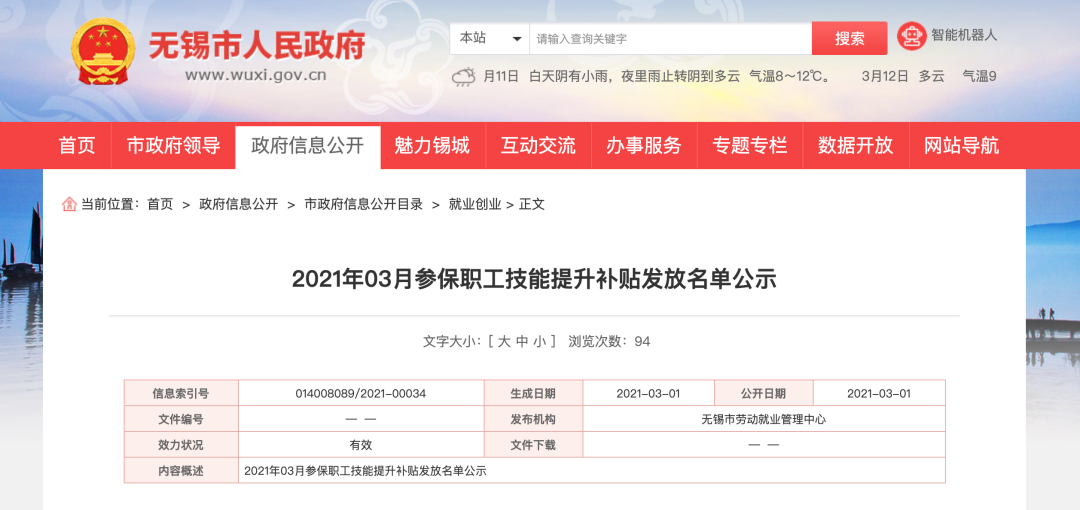Click the www.wuxi.gov.cn address text
1080x510 pixels.
256,75
